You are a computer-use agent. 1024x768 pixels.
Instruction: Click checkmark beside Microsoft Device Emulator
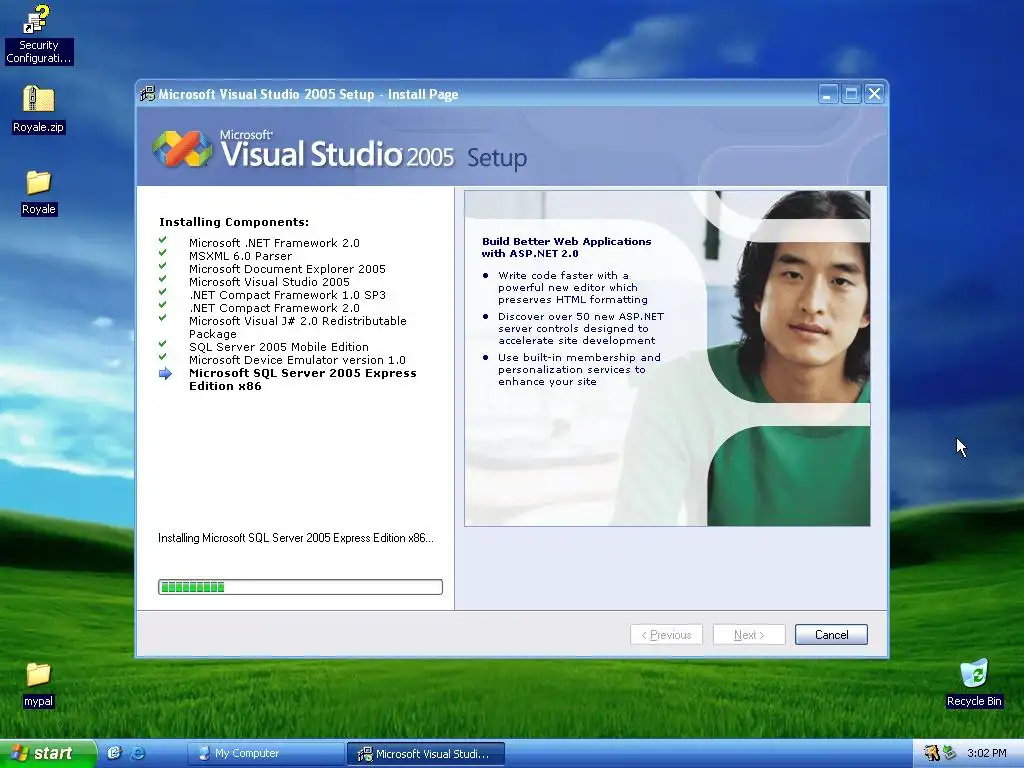pyautogui.click(x=163, y=357)
